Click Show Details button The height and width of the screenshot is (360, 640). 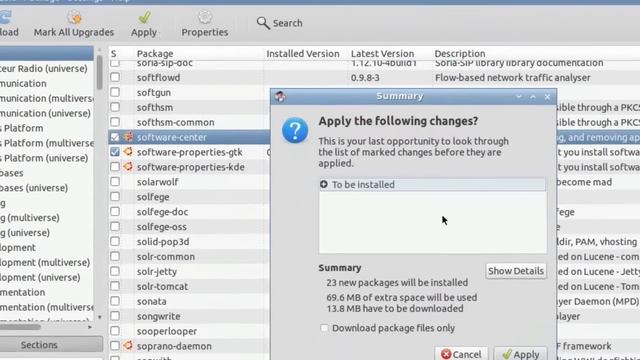pyautogui.click(x=516, y=271)
